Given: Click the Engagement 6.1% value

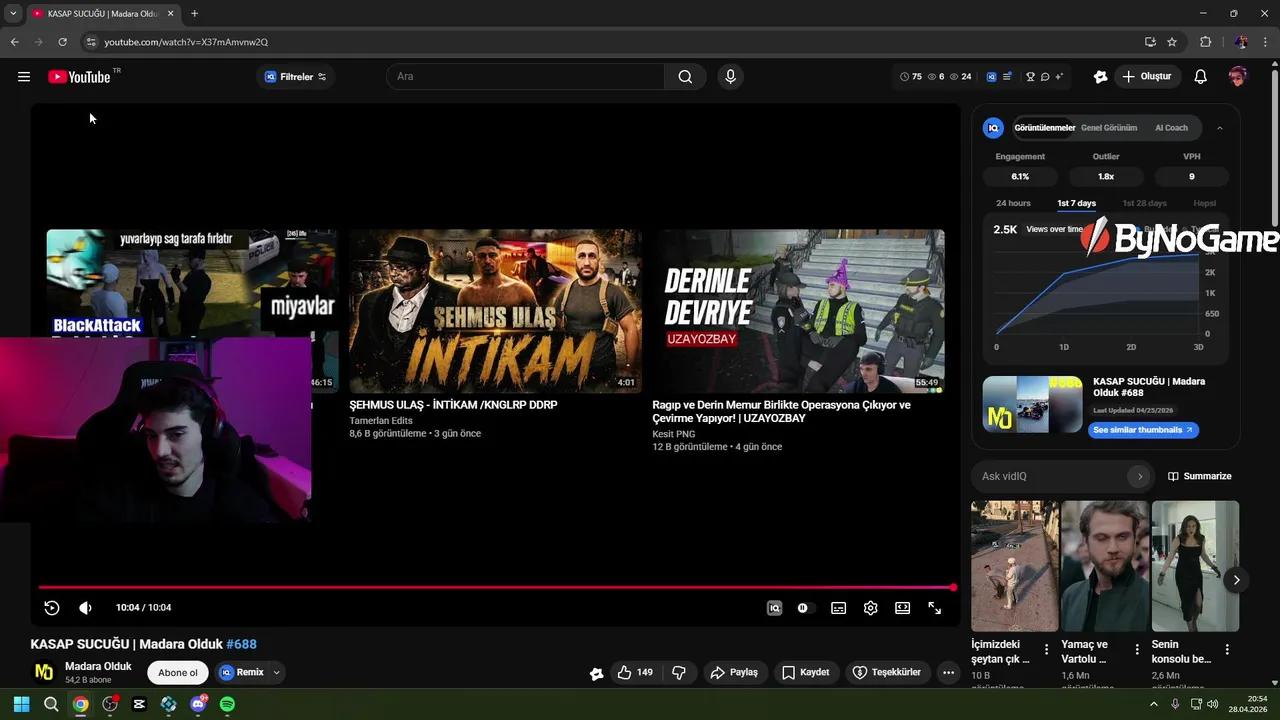Looking at the screenshot, I should (1020, 176).
